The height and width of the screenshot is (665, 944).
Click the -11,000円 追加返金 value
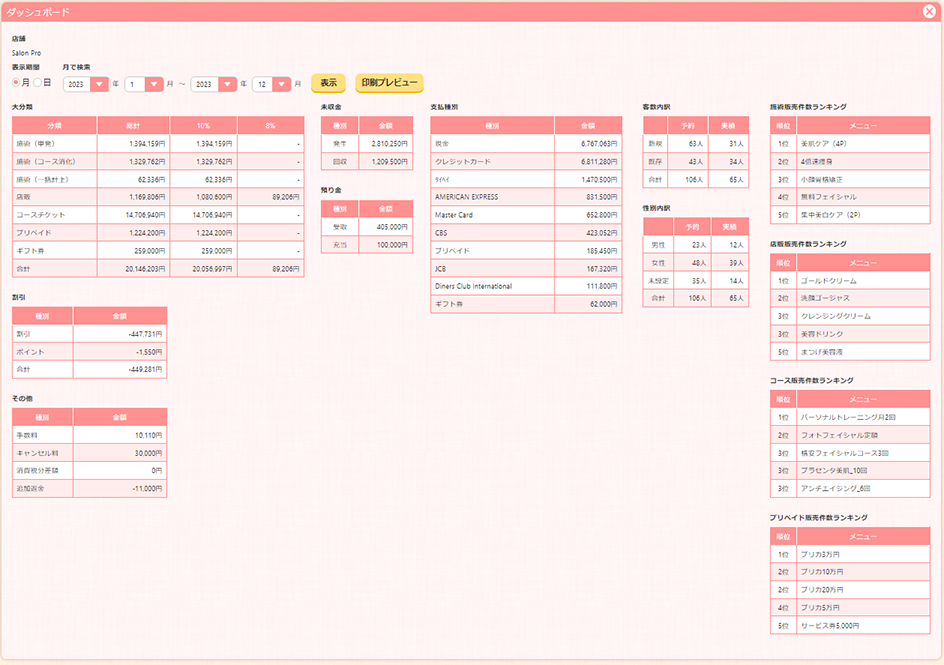[147, 489]
